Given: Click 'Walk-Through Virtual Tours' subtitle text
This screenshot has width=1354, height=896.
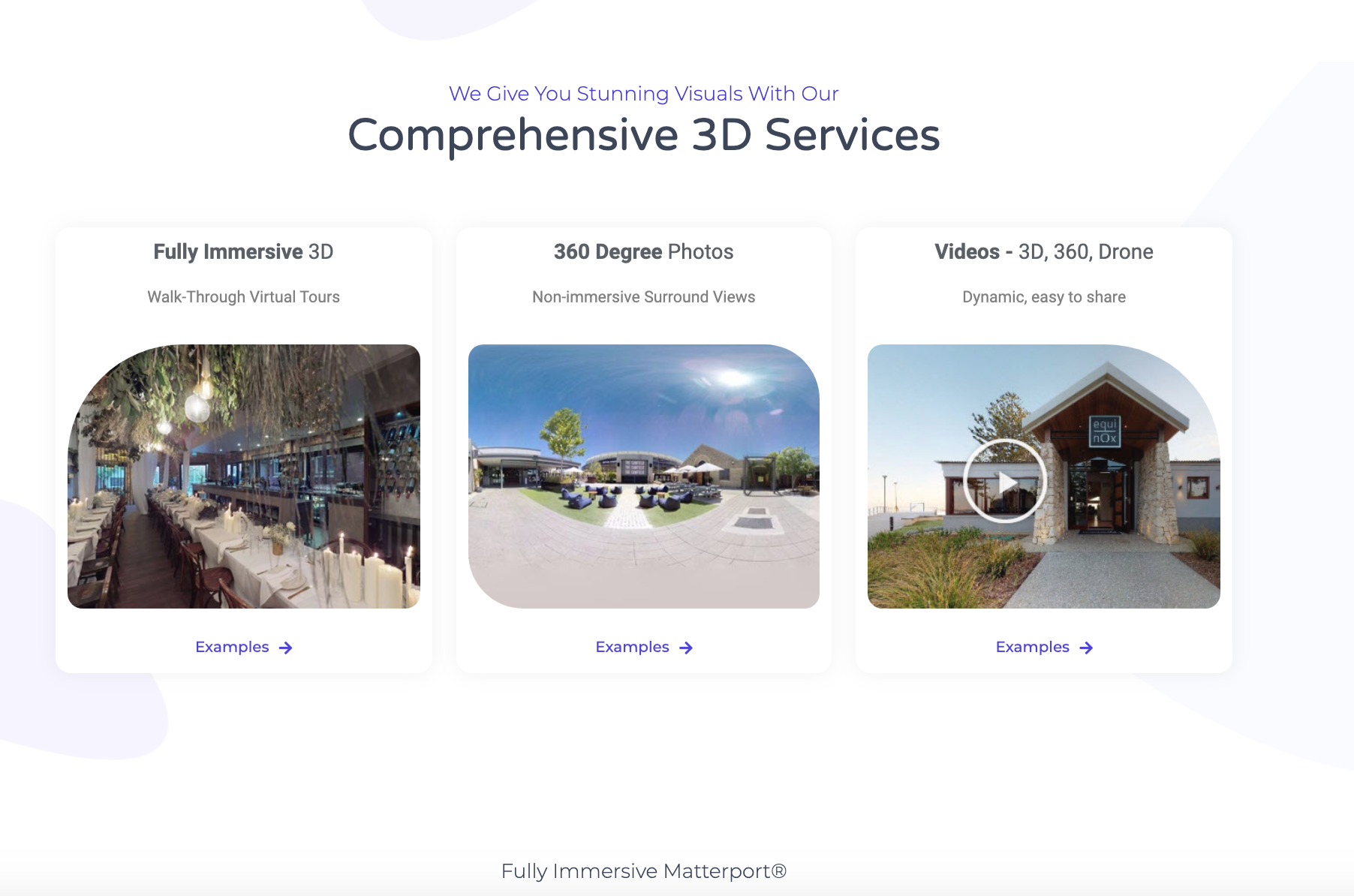Looking at the screenshot, I should click(243, 296).
